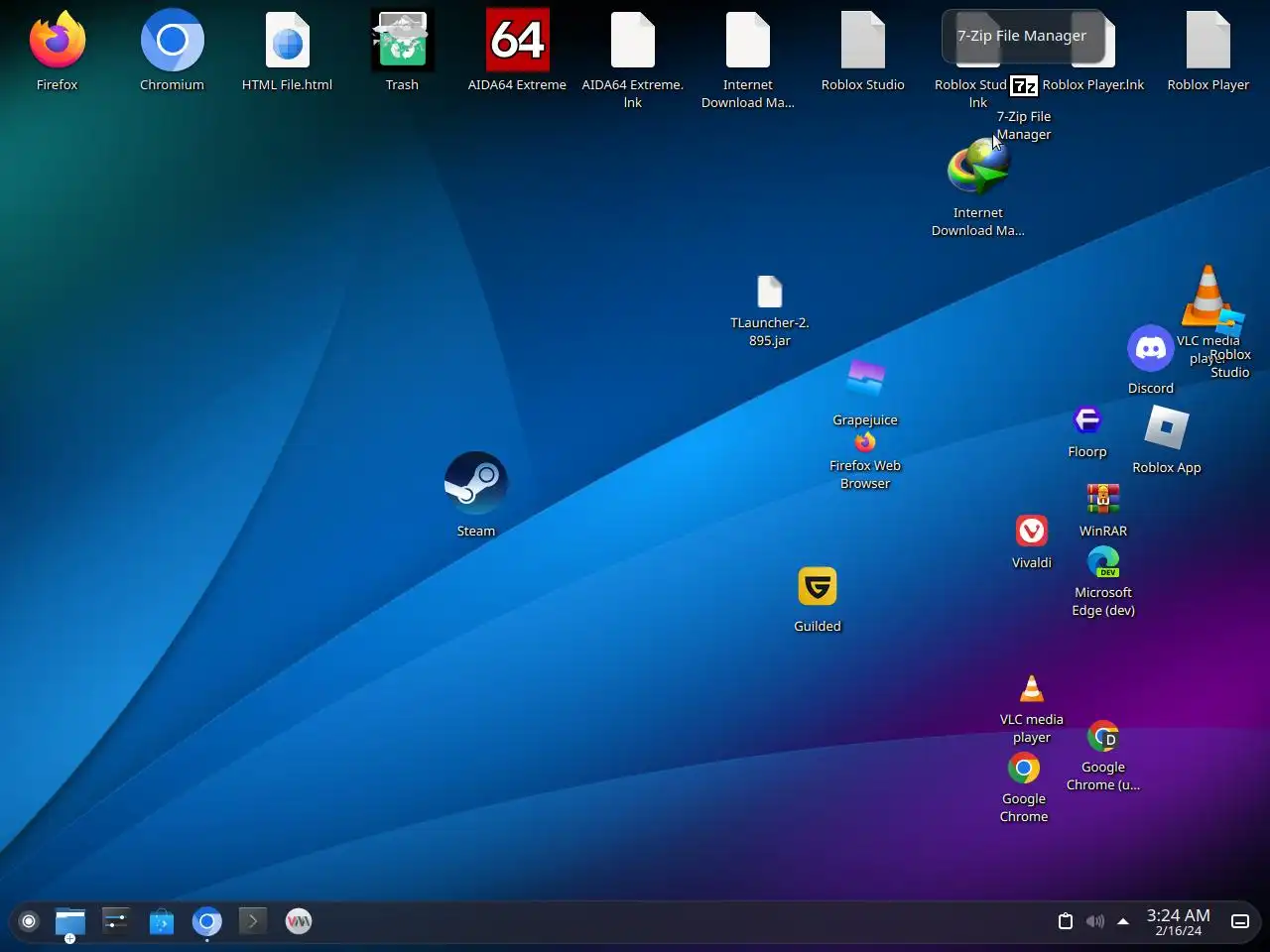Open the Microsoft Edge (dev) icon

1103,561
